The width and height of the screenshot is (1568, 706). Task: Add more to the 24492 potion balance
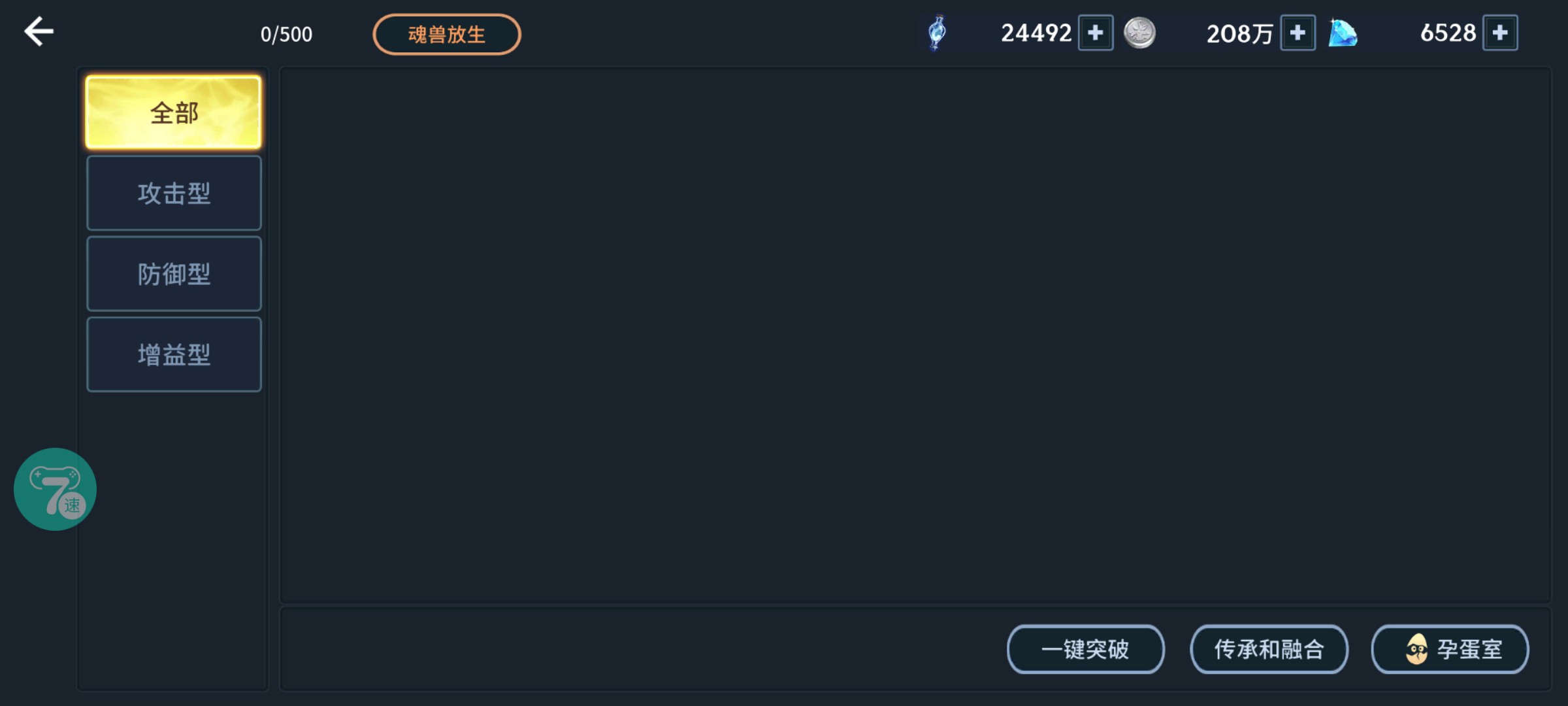tap(1096, 33)
